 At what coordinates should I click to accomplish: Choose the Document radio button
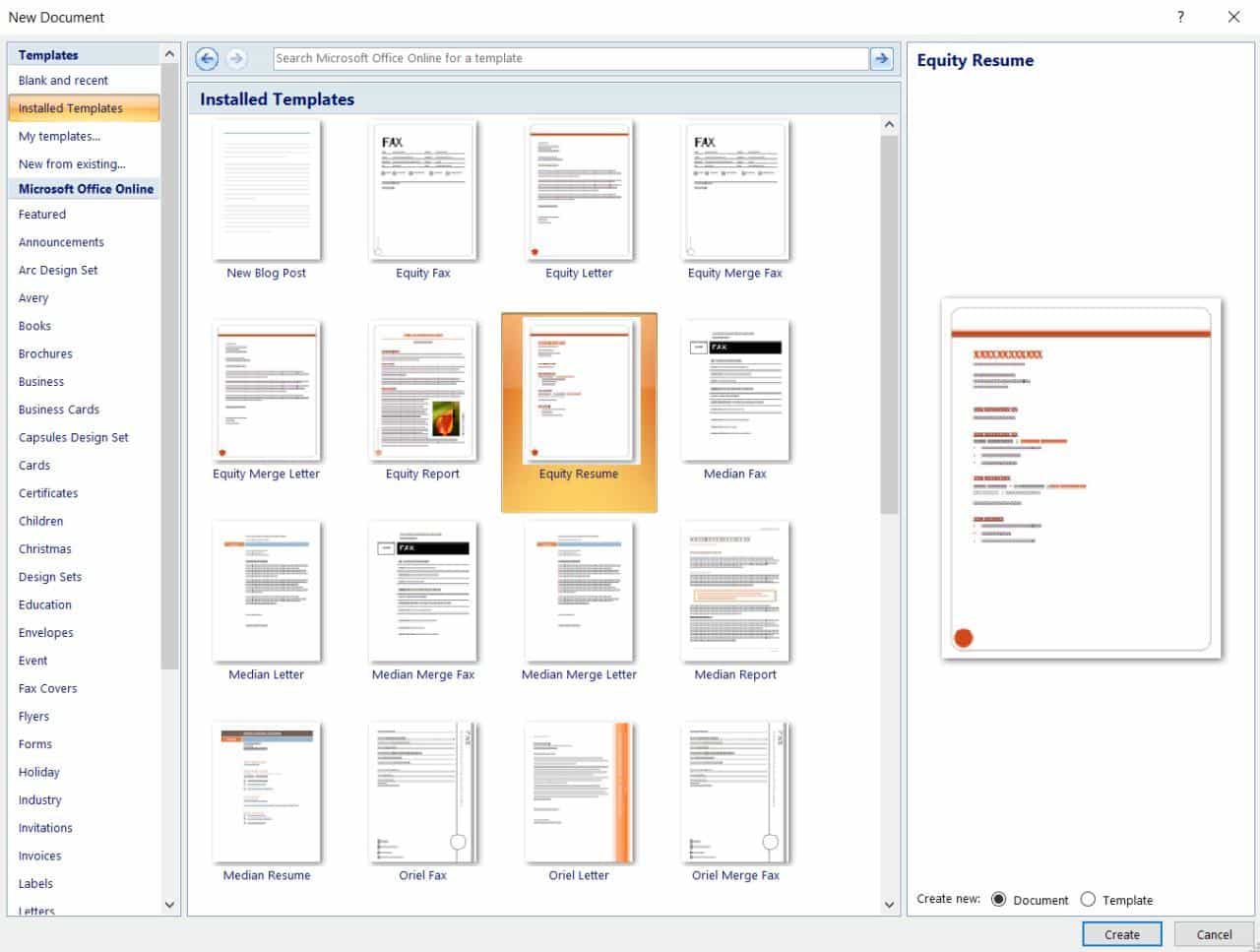point(999,899)
